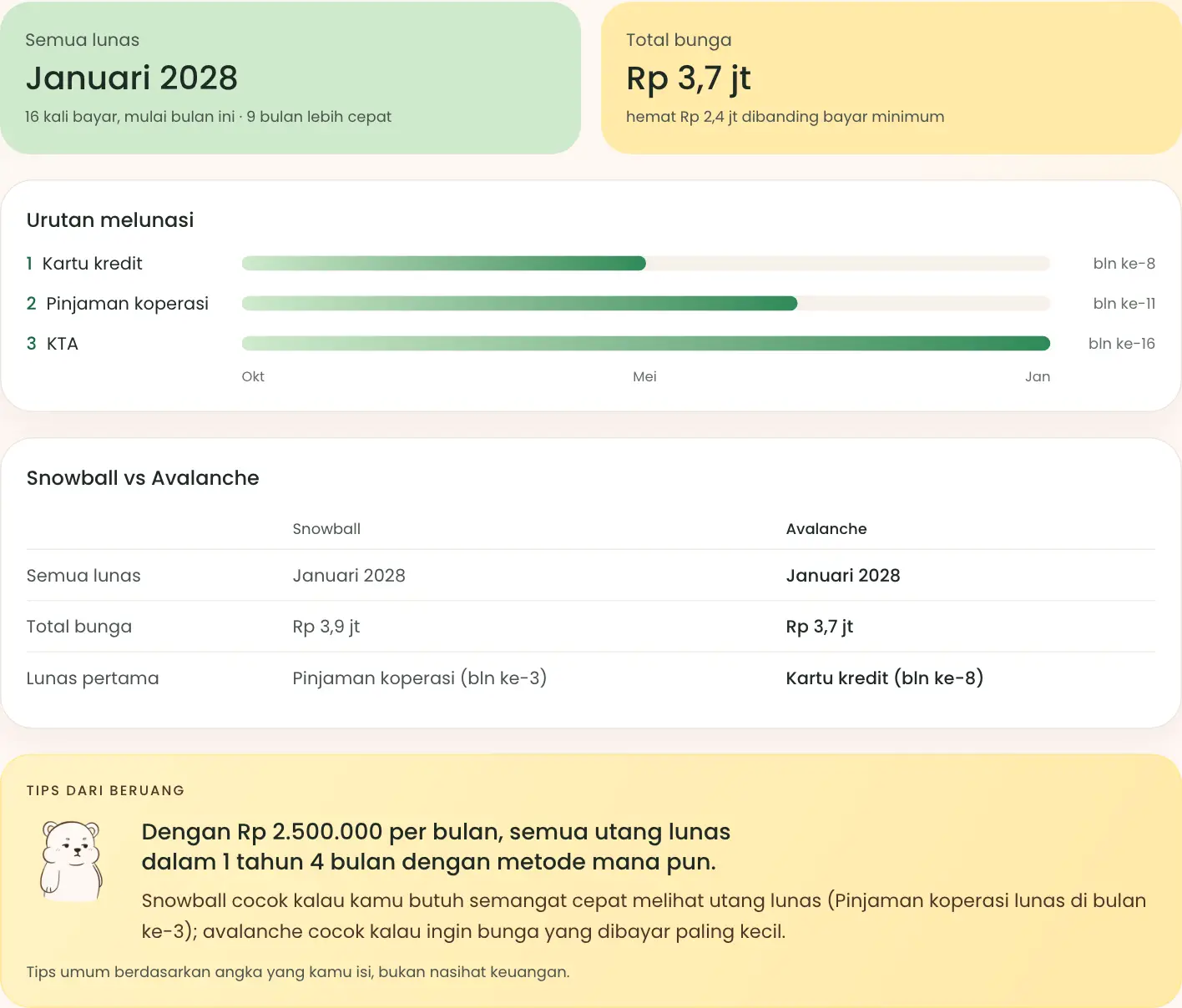Click the 'bln ke-16' label

click(x=1122, y=344)
